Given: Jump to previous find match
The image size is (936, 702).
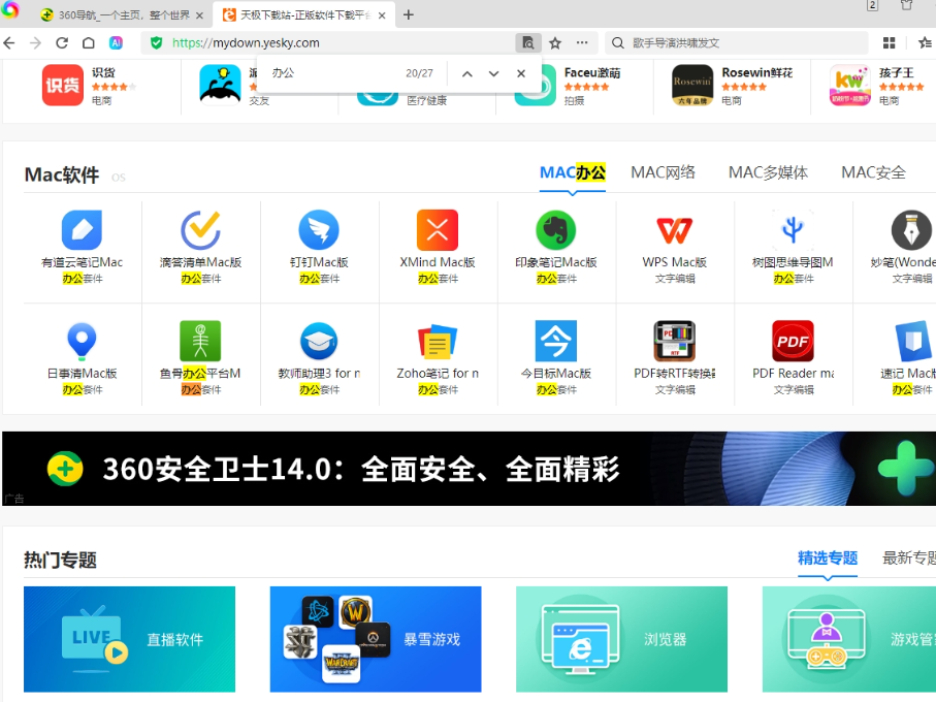Looking at the screenshot, I should (x=467, y=74).
